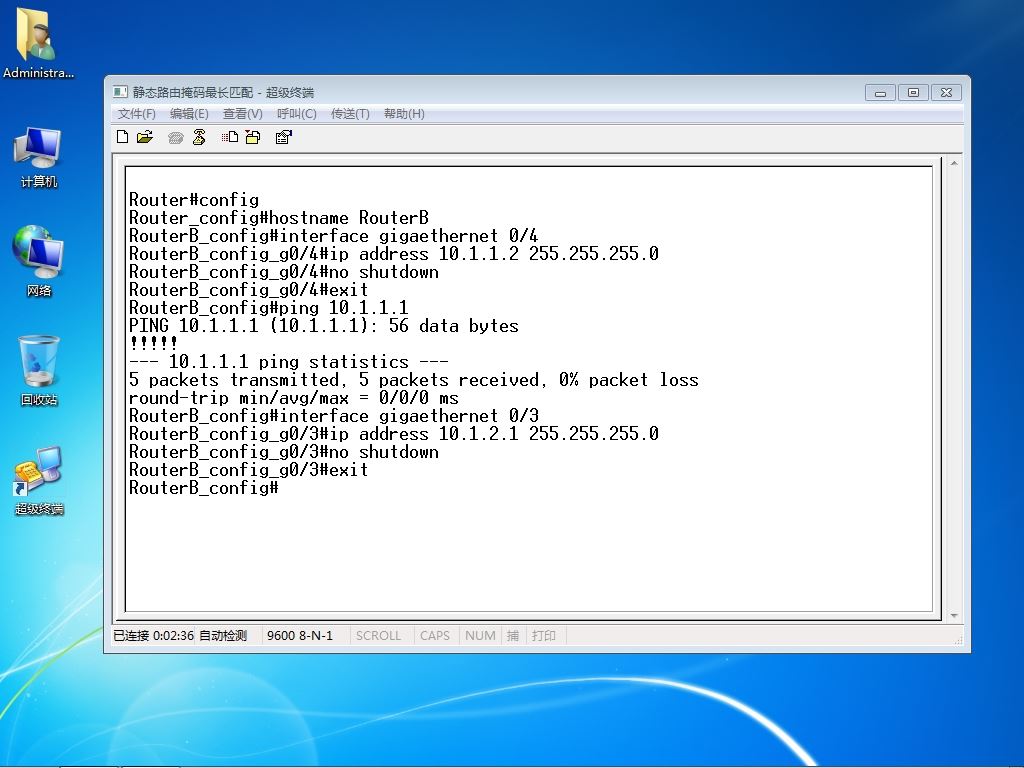Click the 'interface gigaethernet 0/3' line
This screenshot has height=768, width=1024.
coord(334,415)
